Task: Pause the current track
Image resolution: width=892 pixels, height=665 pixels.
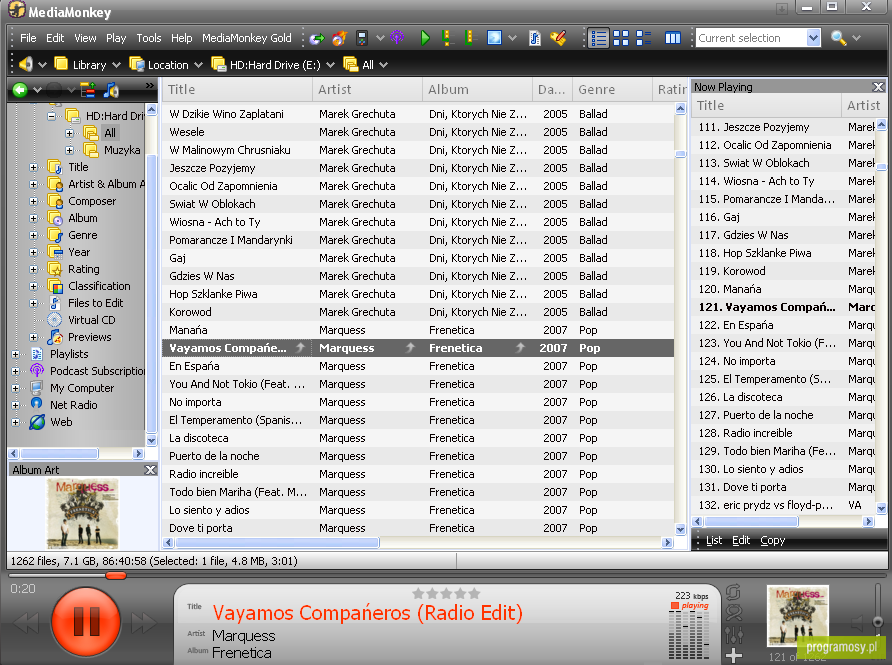Action: point(86,621)
